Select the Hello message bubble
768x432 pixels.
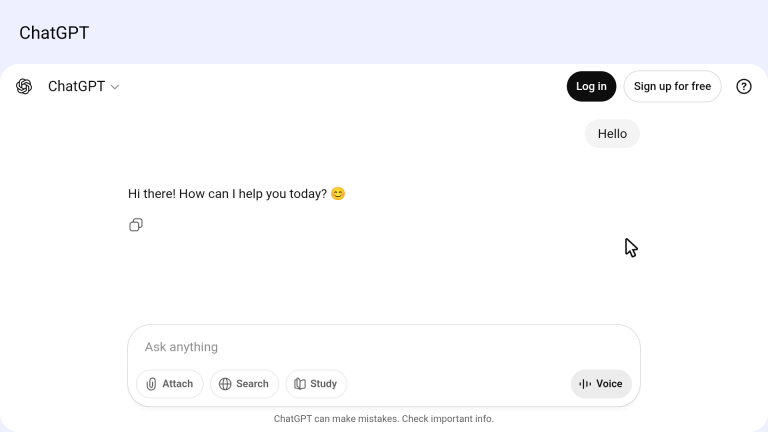point(612,134)
